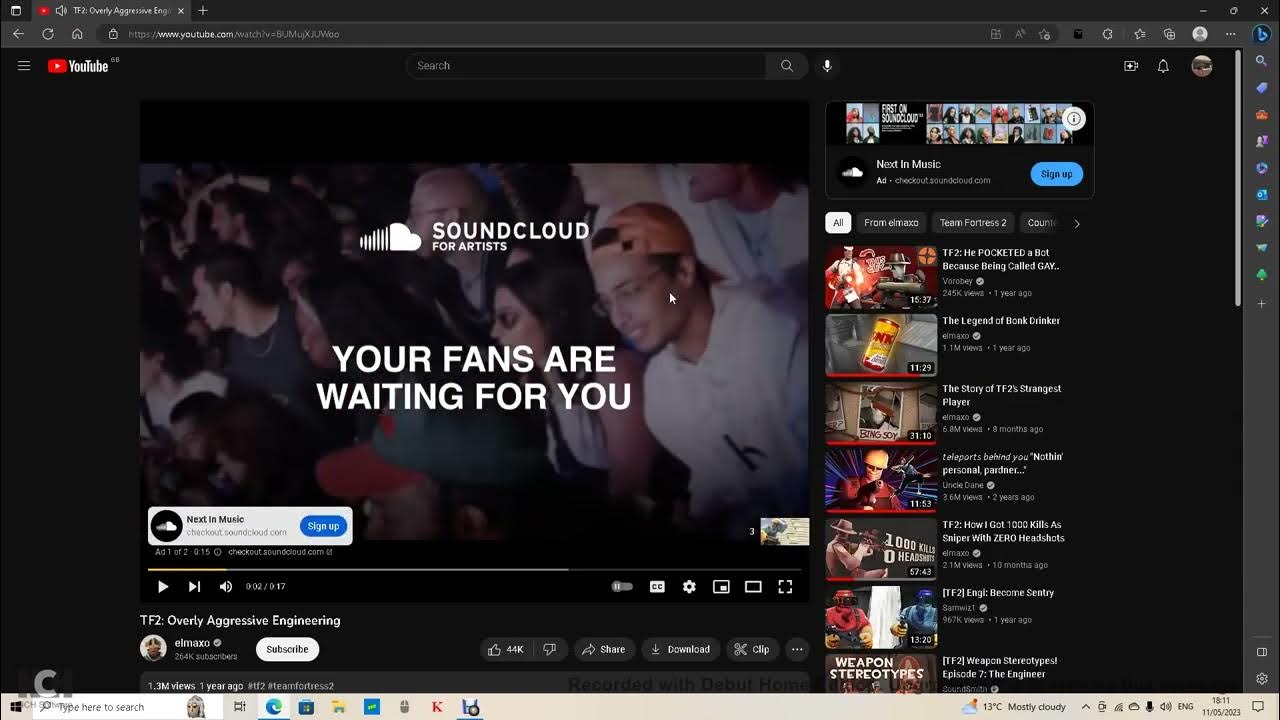This screenshot has height=720, width=1280.
Task: Open the browser extensions puzzle icon
Action: point(1108,34)
